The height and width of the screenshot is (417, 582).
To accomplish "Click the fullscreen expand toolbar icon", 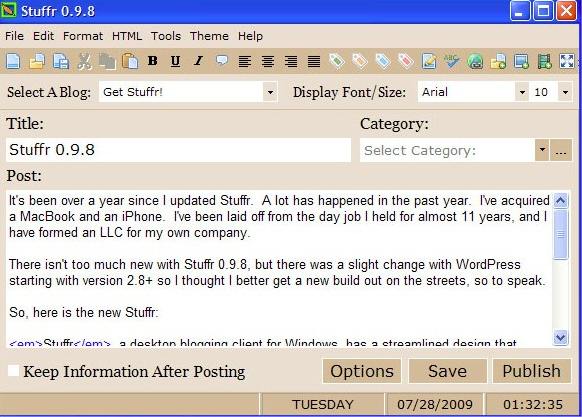I will pos(567,61).
